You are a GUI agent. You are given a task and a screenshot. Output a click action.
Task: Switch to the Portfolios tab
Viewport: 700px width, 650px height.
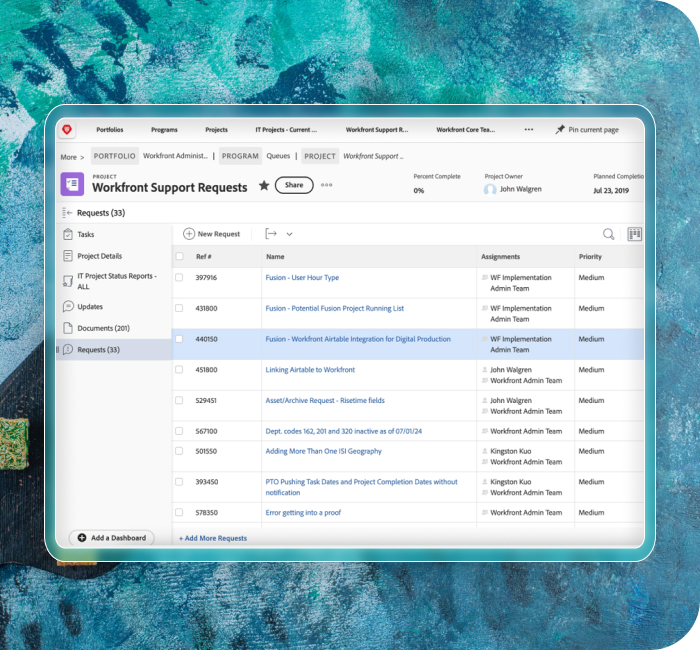(x=110, y=130)
